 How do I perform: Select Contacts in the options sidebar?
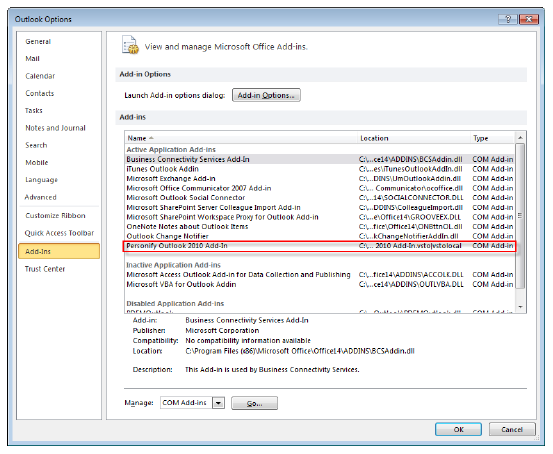click(40, 93)
